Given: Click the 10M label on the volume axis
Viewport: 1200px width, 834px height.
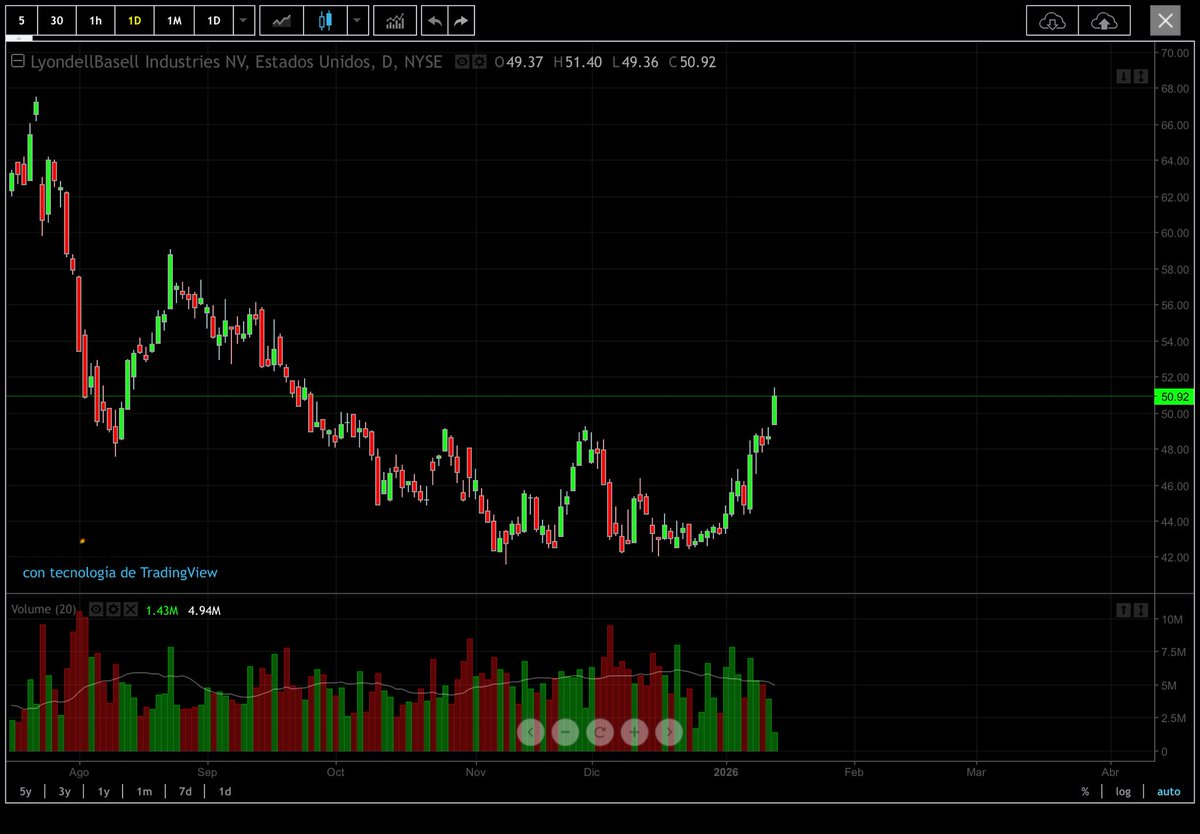Looking at the screenshot, I should (x=1172, y=620).
